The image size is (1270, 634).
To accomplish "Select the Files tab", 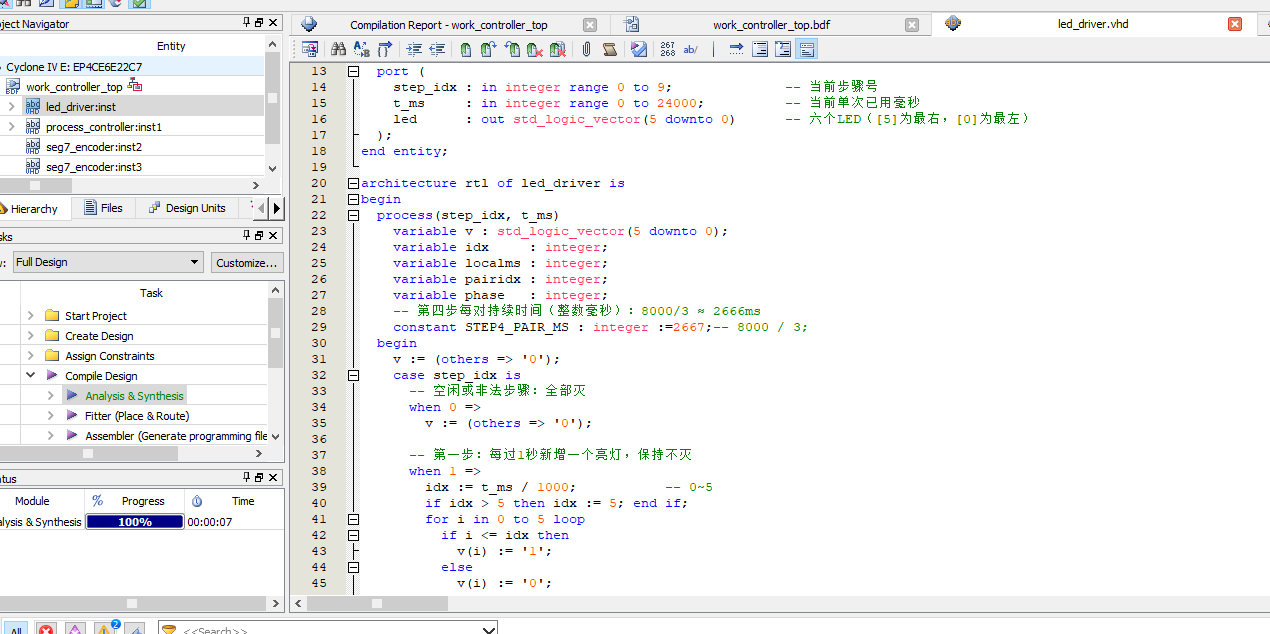I will click(x=103, y=208).
